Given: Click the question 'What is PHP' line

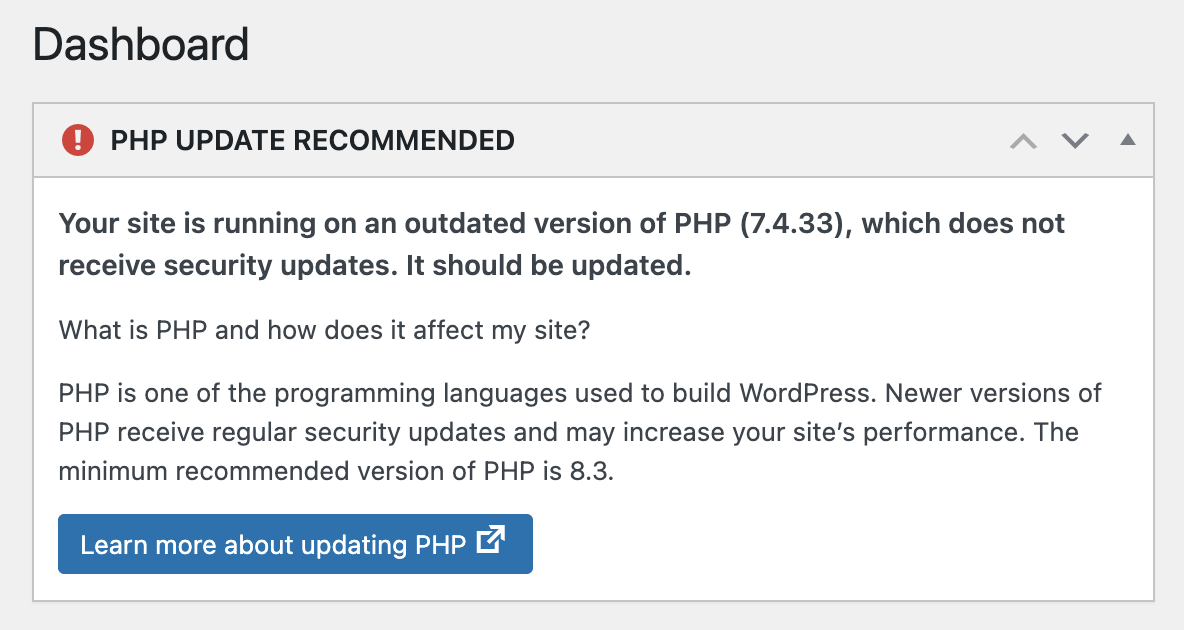Looking at the screenshot, I should (324, 330).
